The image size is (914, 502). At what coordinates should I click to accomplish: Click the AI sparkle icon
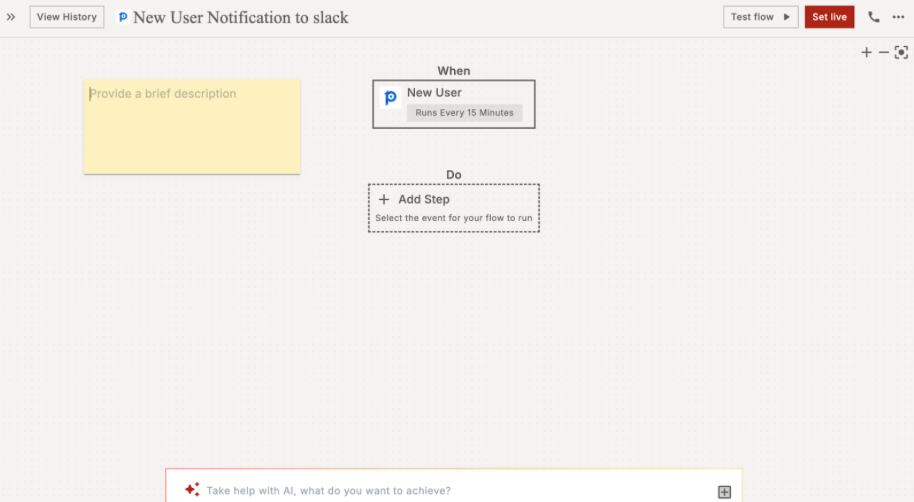point(192,490)
